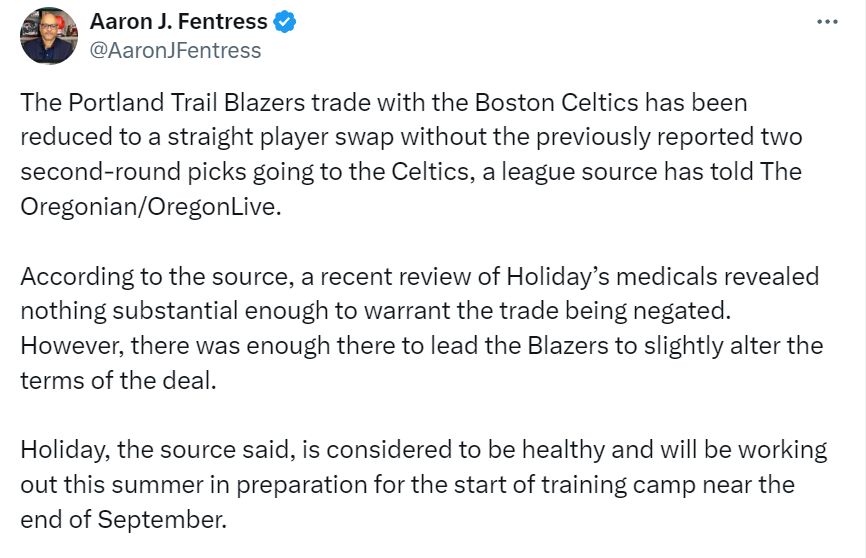Click the phrase "According to the source"

click(x=157, y=276)
